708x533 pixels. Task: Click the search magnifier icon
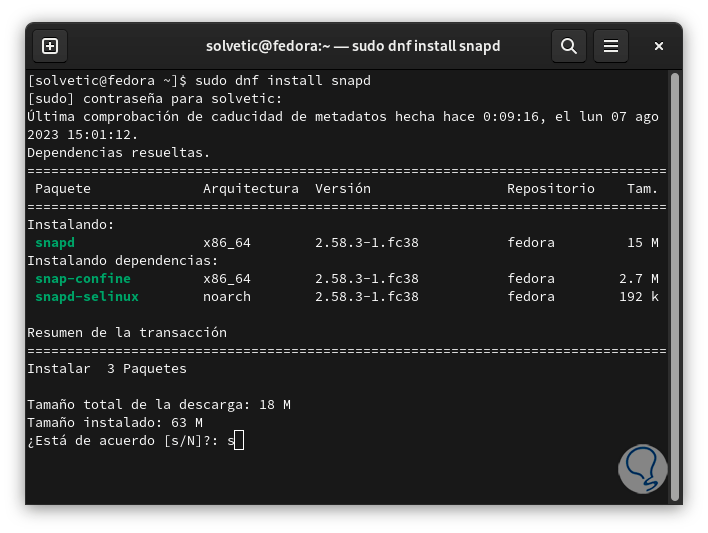click(x=569, y=46)
